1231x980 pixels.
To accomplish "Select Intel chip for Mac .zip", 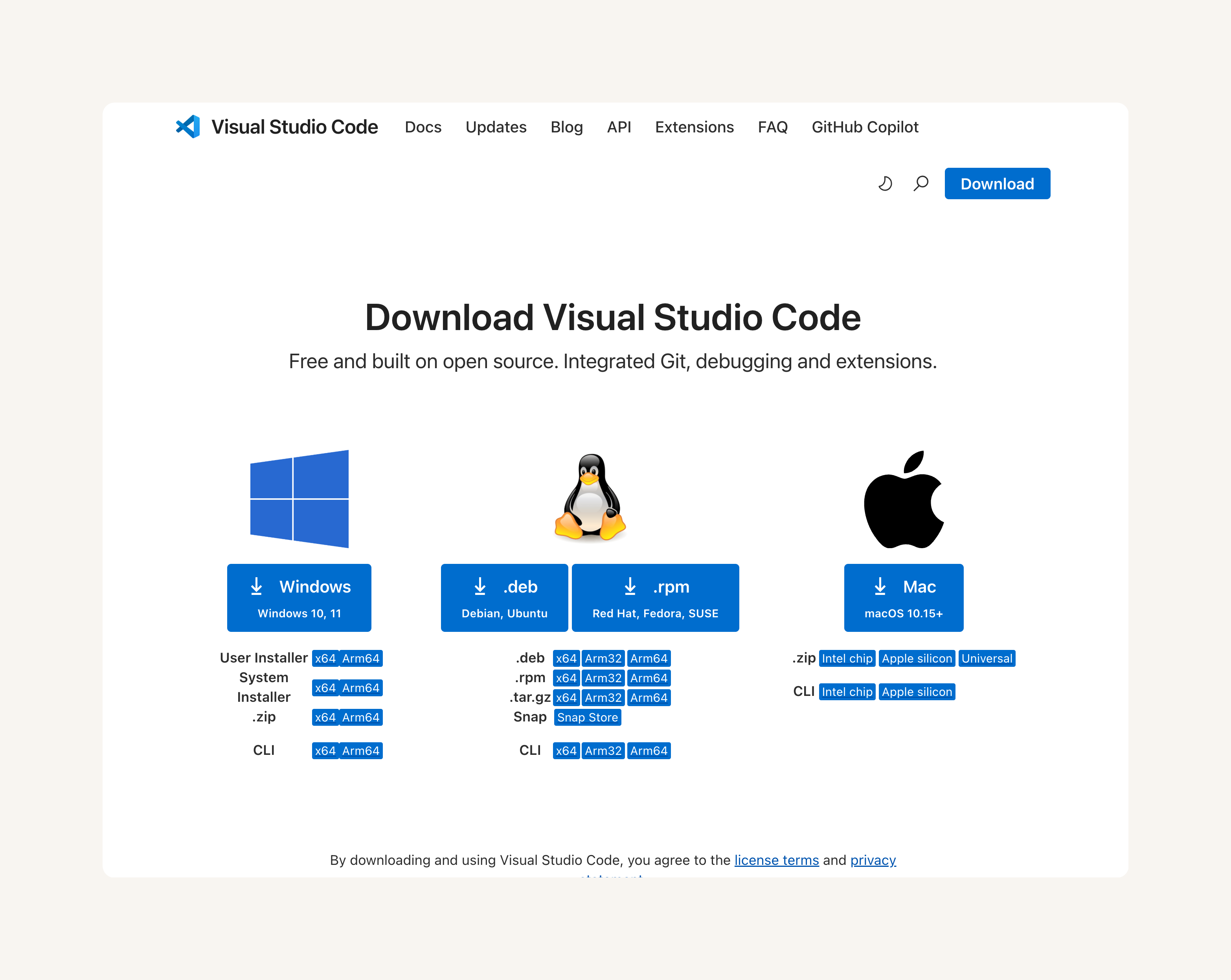I will click(x=847, y=658).
